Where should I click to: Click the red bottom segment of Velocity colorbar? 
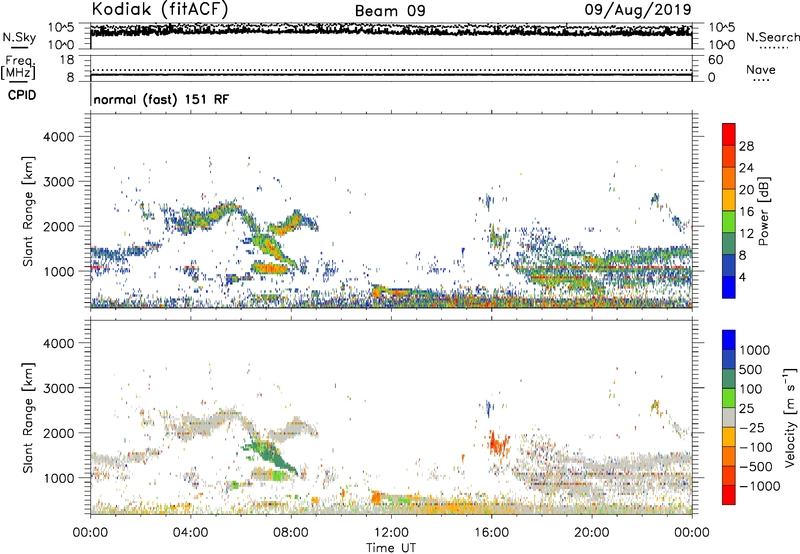click(x=729, y=495)
